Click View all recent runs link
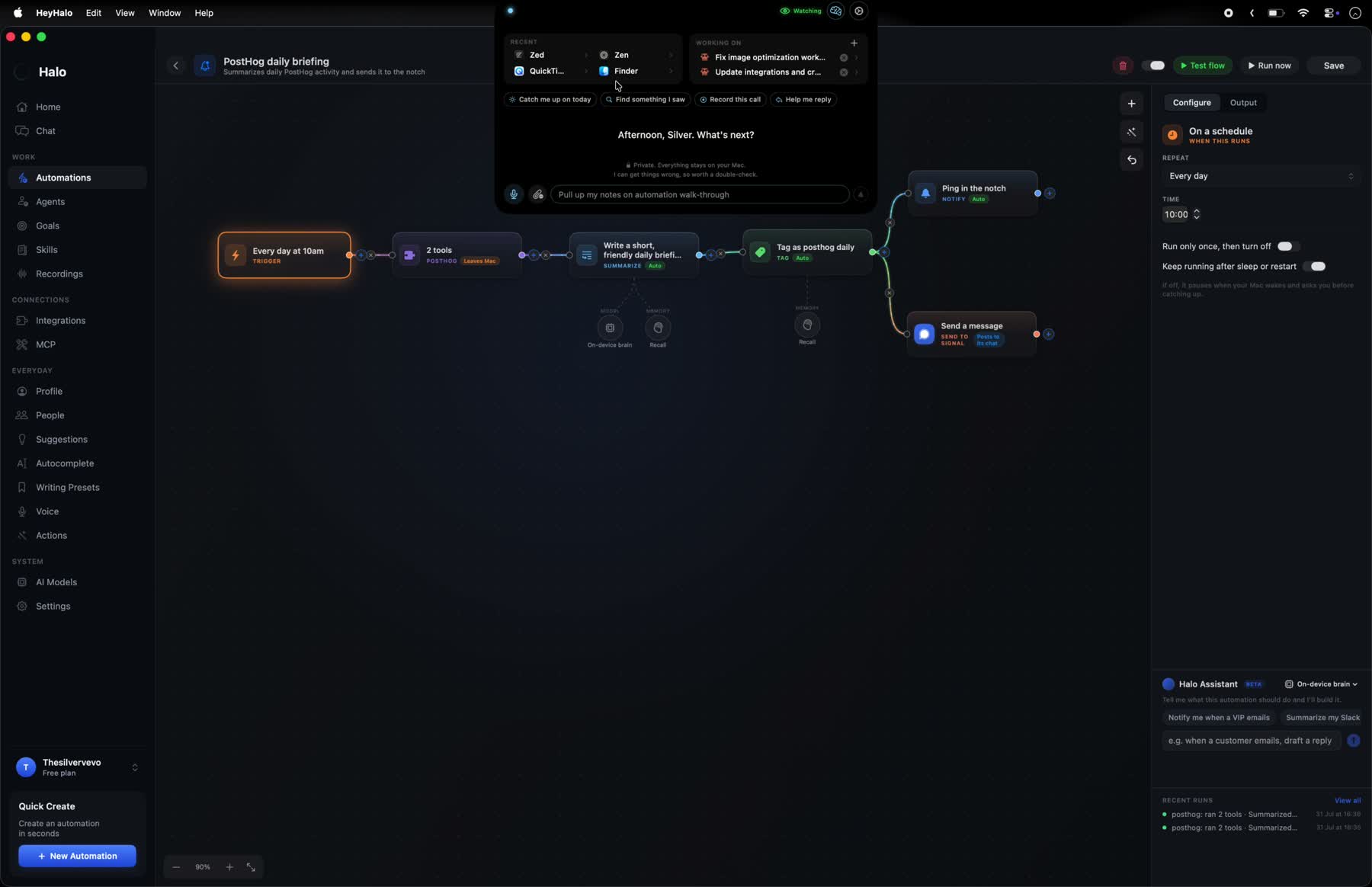Image resolution: width=1372 pixels, height=887 pixels. click(1348, 801)
